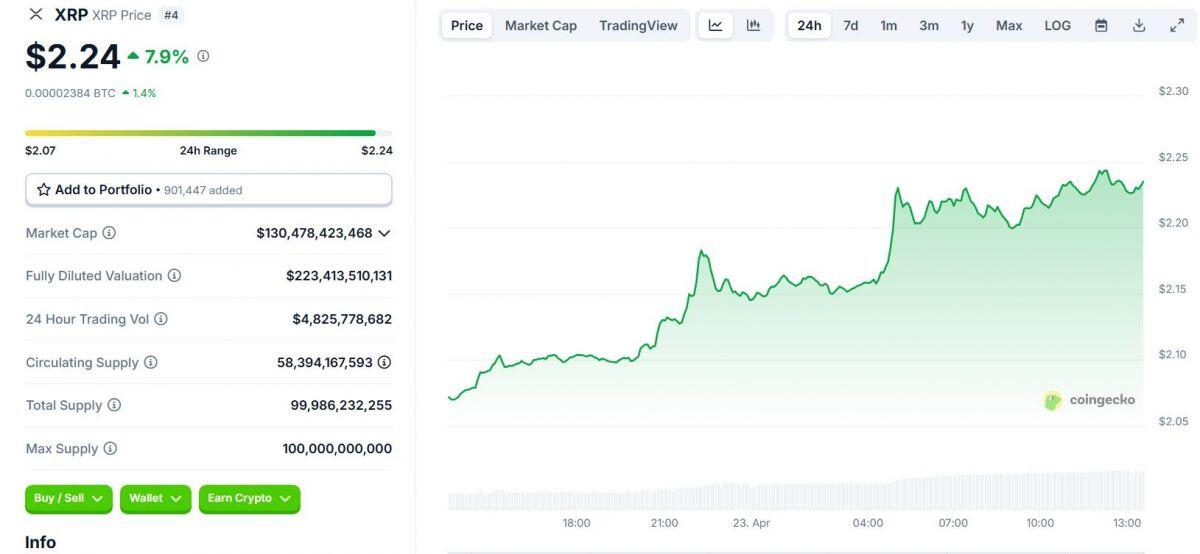Select the 7d time range

pos(851,26)
